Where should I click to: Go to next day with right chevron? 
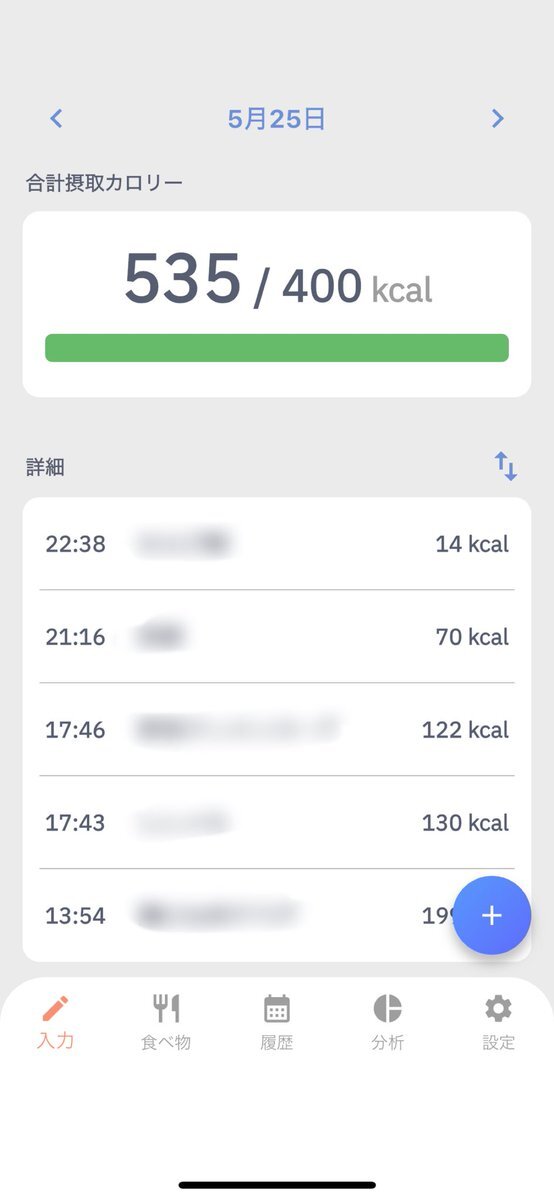tap(497, 119)
